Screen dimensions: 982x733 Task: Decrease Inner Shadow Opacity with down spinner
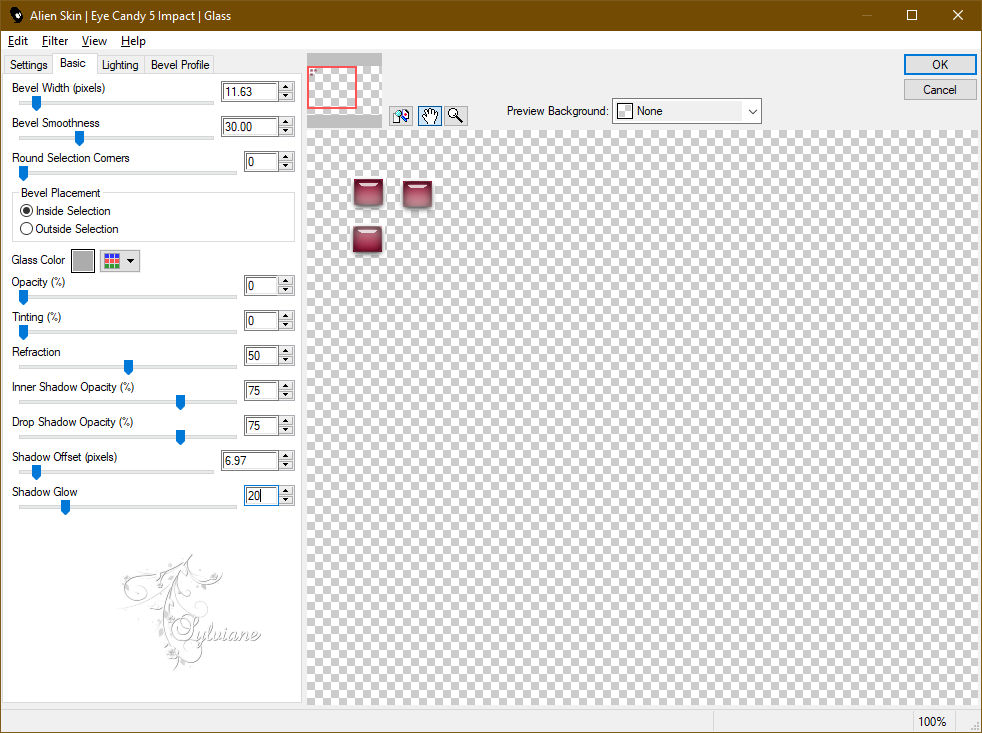point(286,396)
